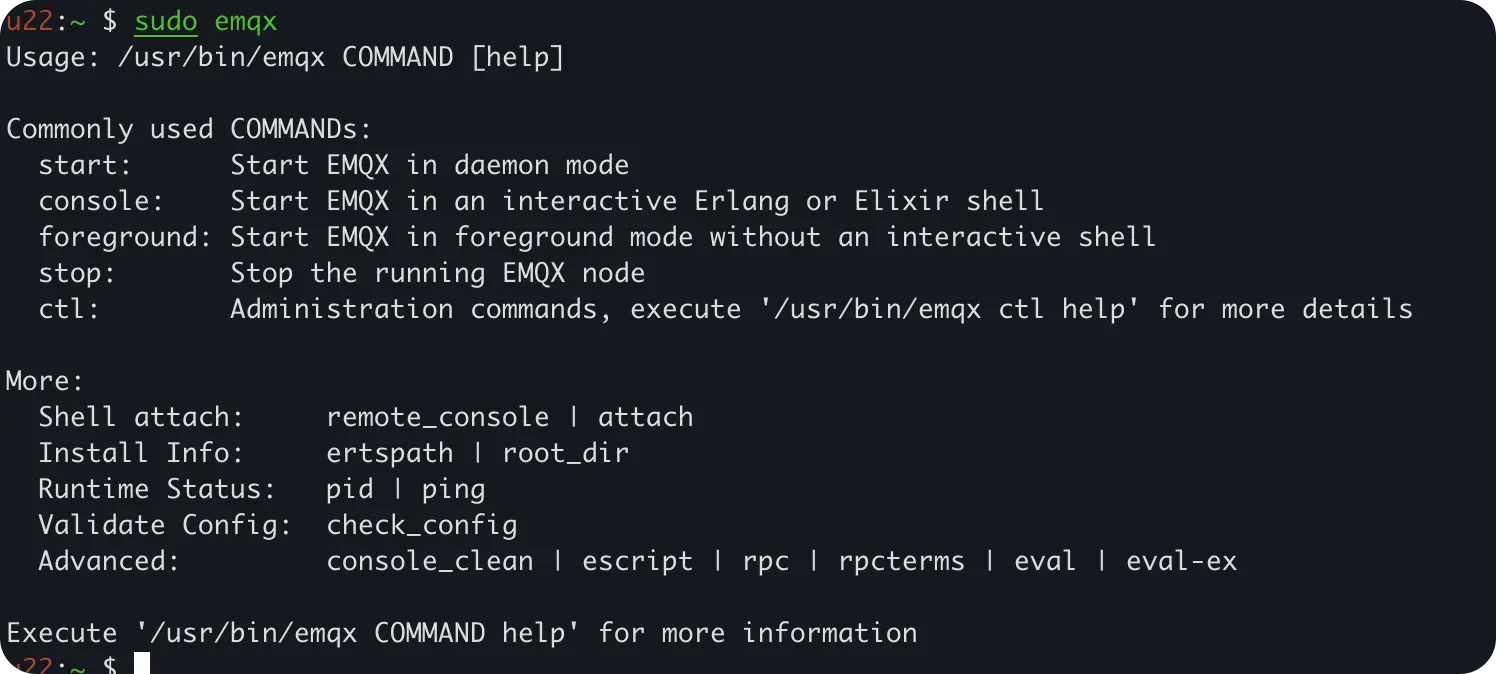
Task: Click 'ping' in the Runtime Status row
Action: tap(454, 489)
